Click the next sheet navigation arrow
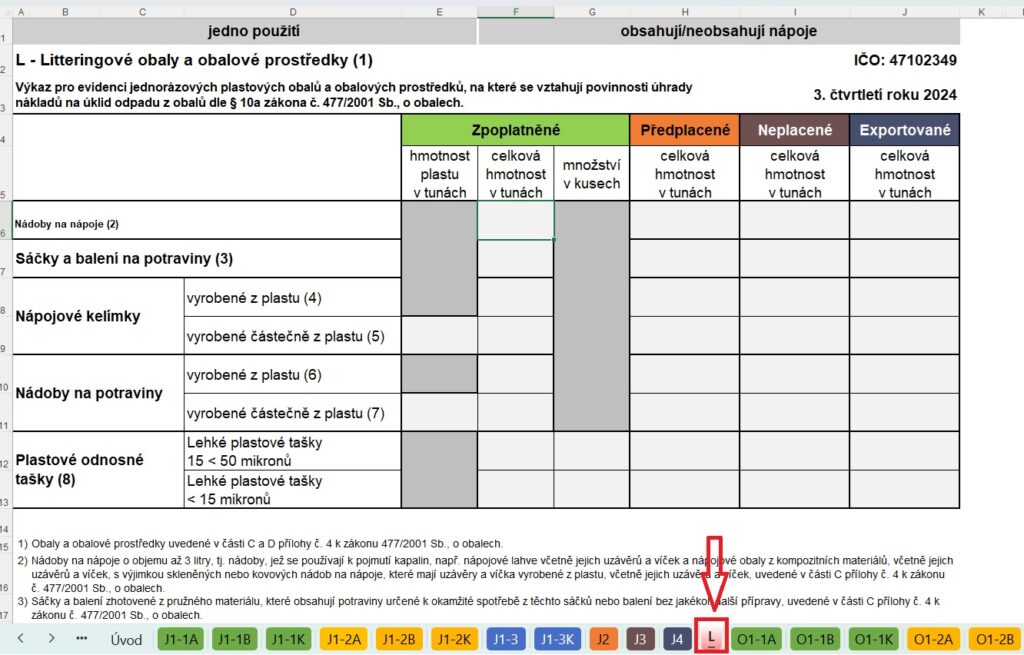 51,638
